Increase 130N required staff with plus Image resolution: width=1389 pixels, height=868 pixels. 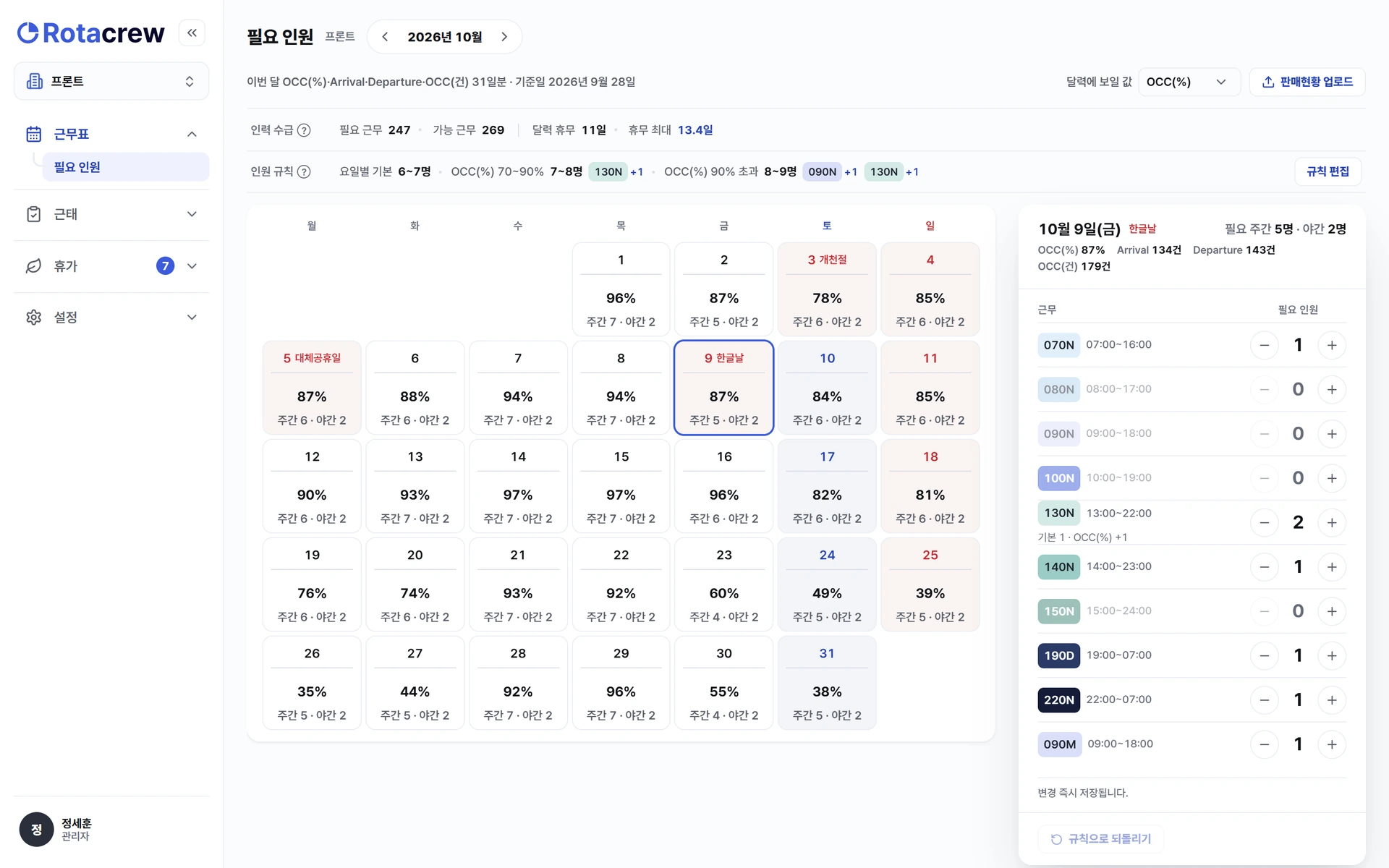(x=1332, y=522)
